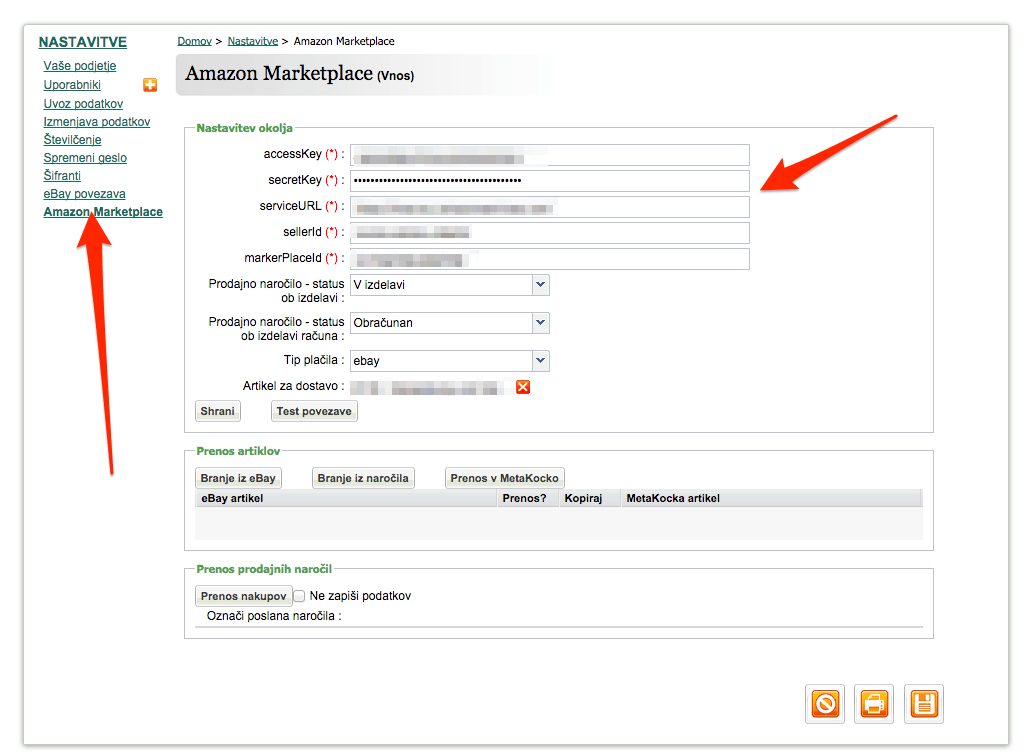Screen dimensions: 1029x755
Task: Click the Test povezave button
Action: click(314, 411)
